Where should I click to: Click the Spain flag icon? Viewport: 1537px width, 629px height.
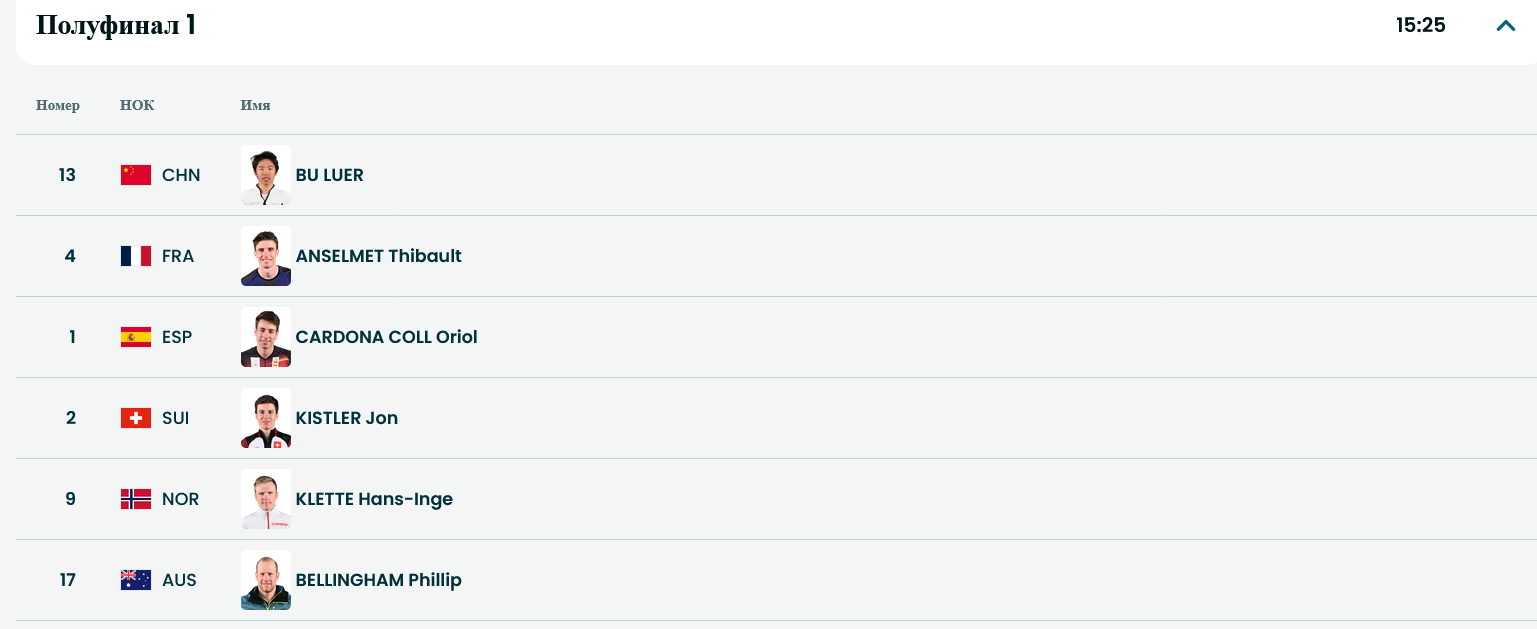135,337
